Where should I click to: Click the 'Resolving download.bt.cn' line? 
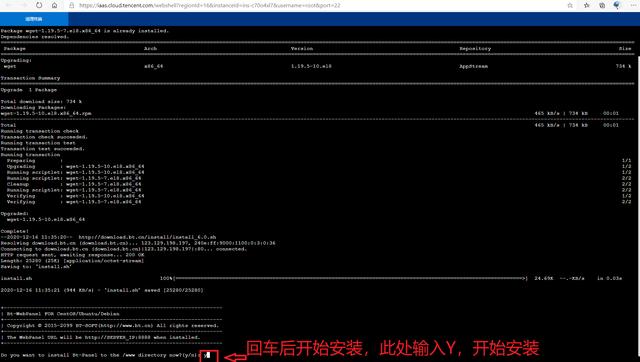click(x=138, y=243)
